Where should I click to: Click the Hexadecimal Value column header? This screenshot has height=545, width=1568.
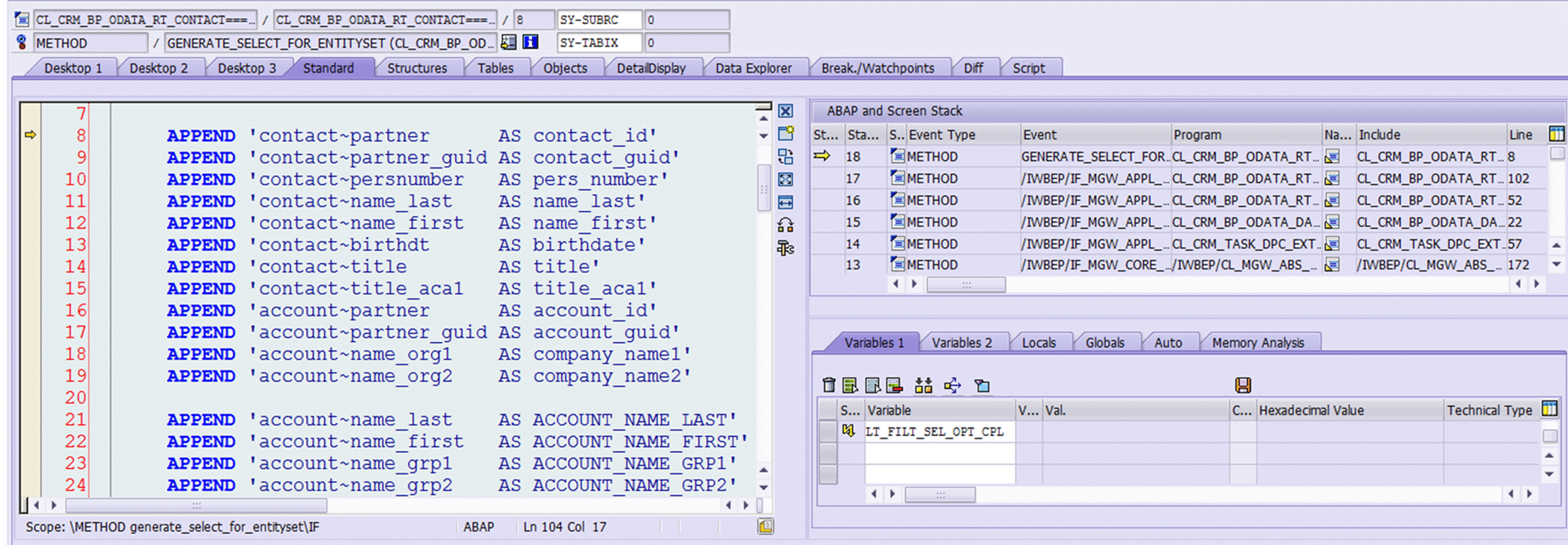tap(1350, 410)
